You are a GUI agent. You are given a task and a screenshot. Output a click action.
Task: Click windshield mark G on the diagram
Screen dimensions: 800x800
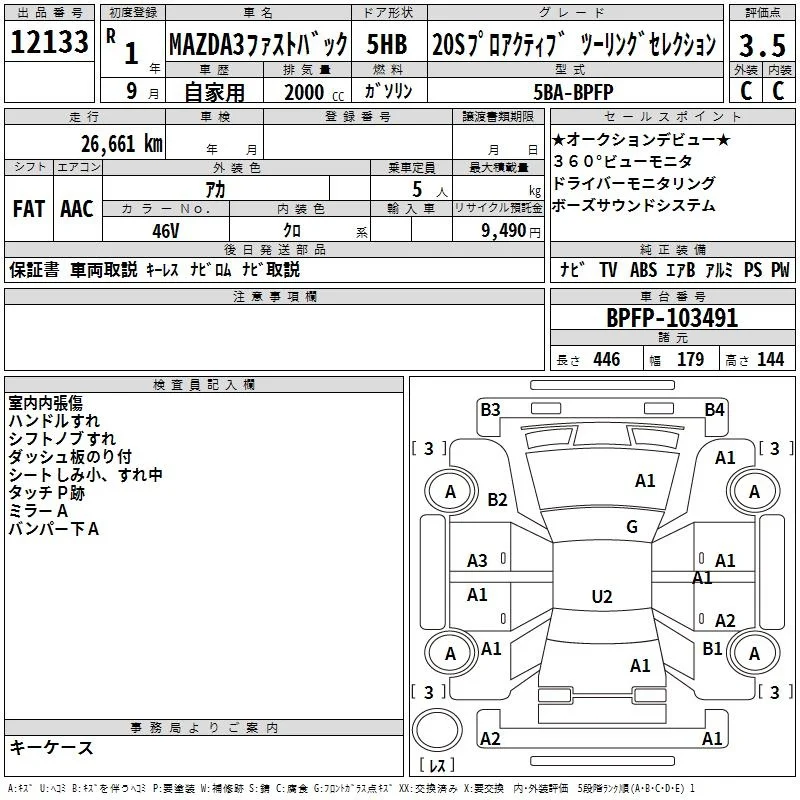pyautogui.click(x=632, y=527)
